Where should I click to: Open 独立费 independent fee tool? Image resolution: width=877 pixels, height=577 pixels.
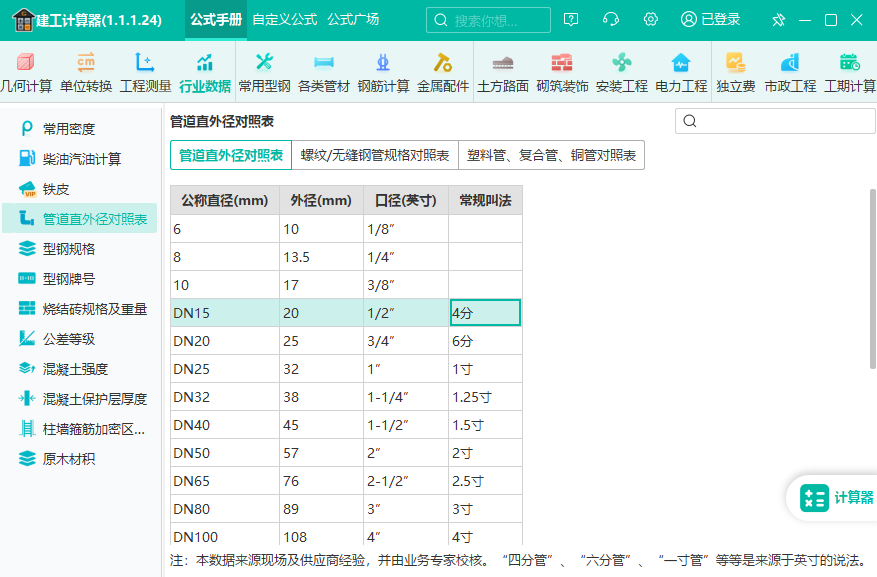(x=735, y=73)
